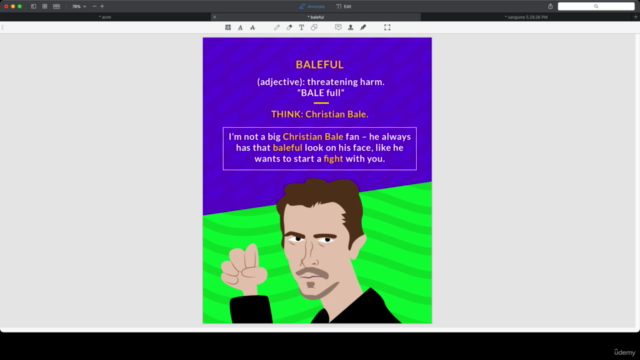
Task: Switch to Edit mode
Action: [x=344, y=7]
